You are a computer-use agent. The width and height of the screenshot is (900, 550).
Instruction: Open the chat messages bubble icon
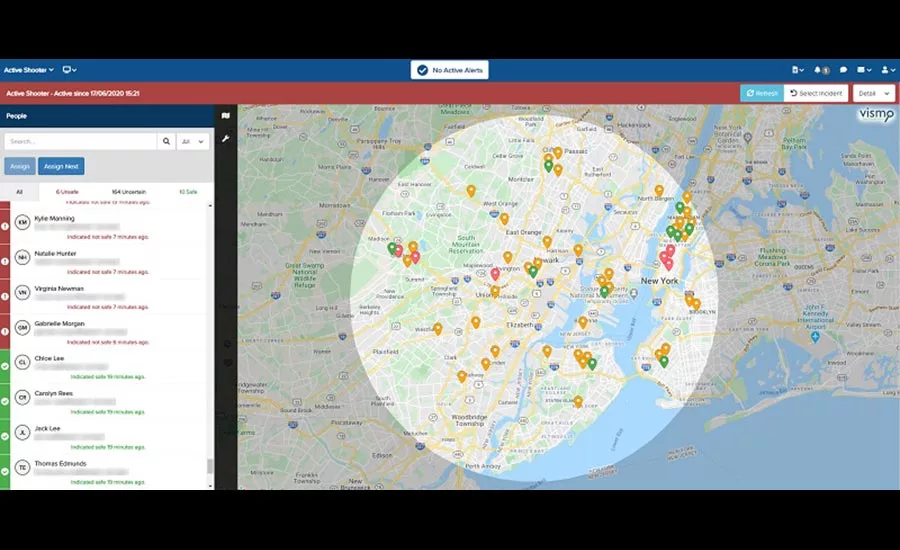pyautogui.click(x=843, y=70)
